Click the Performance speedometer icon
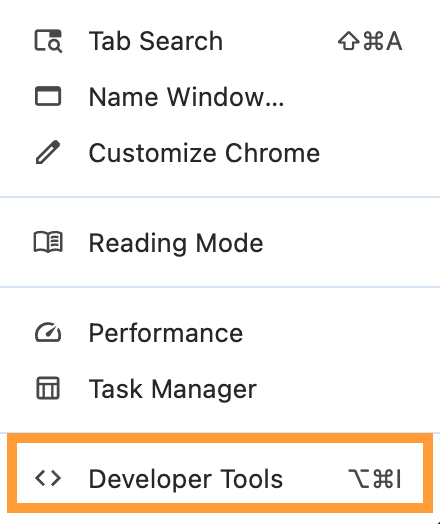 coord(48,333)
